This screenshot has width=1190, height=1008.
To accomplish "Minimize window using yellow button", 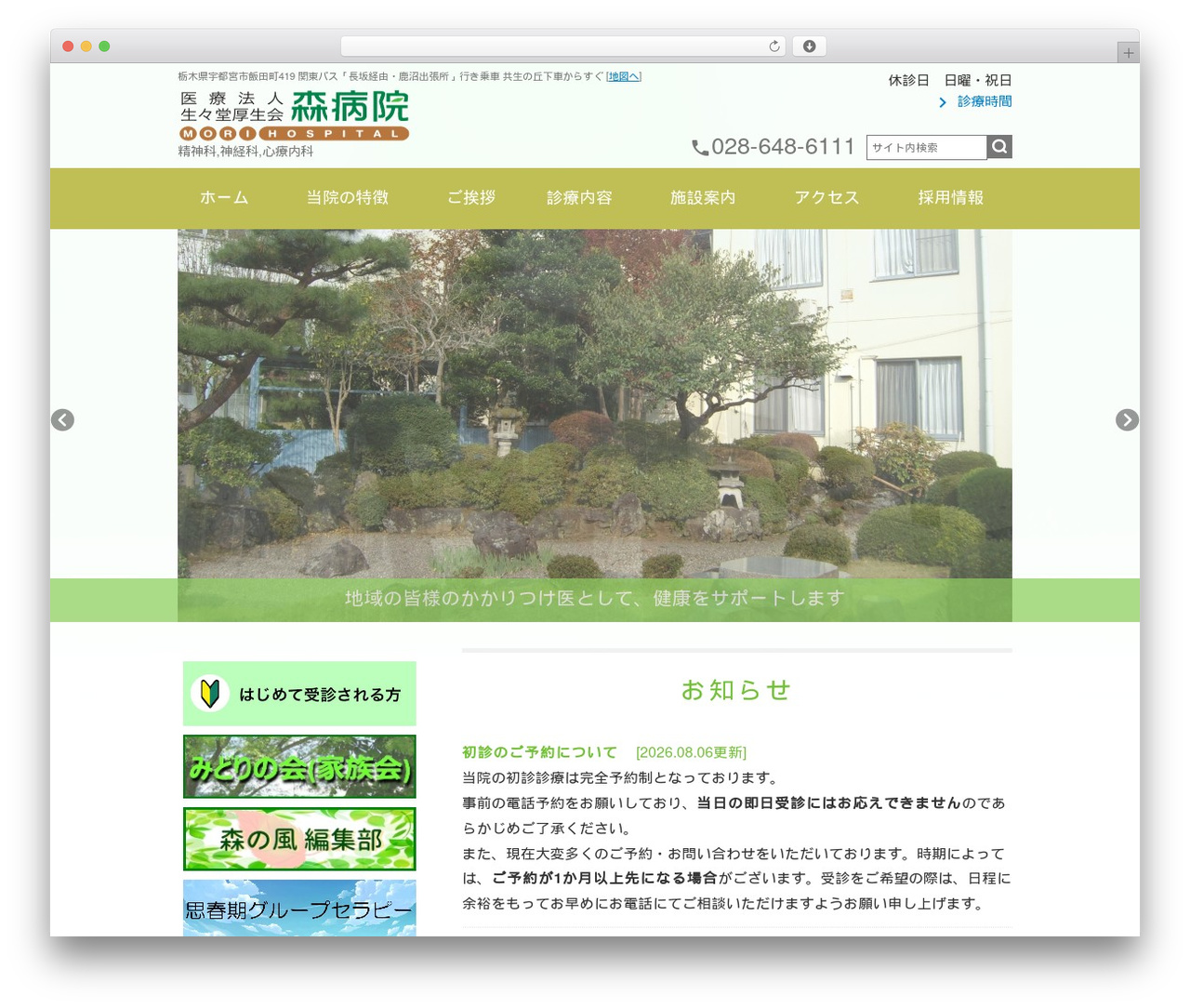I will click(x=86, y=46).
